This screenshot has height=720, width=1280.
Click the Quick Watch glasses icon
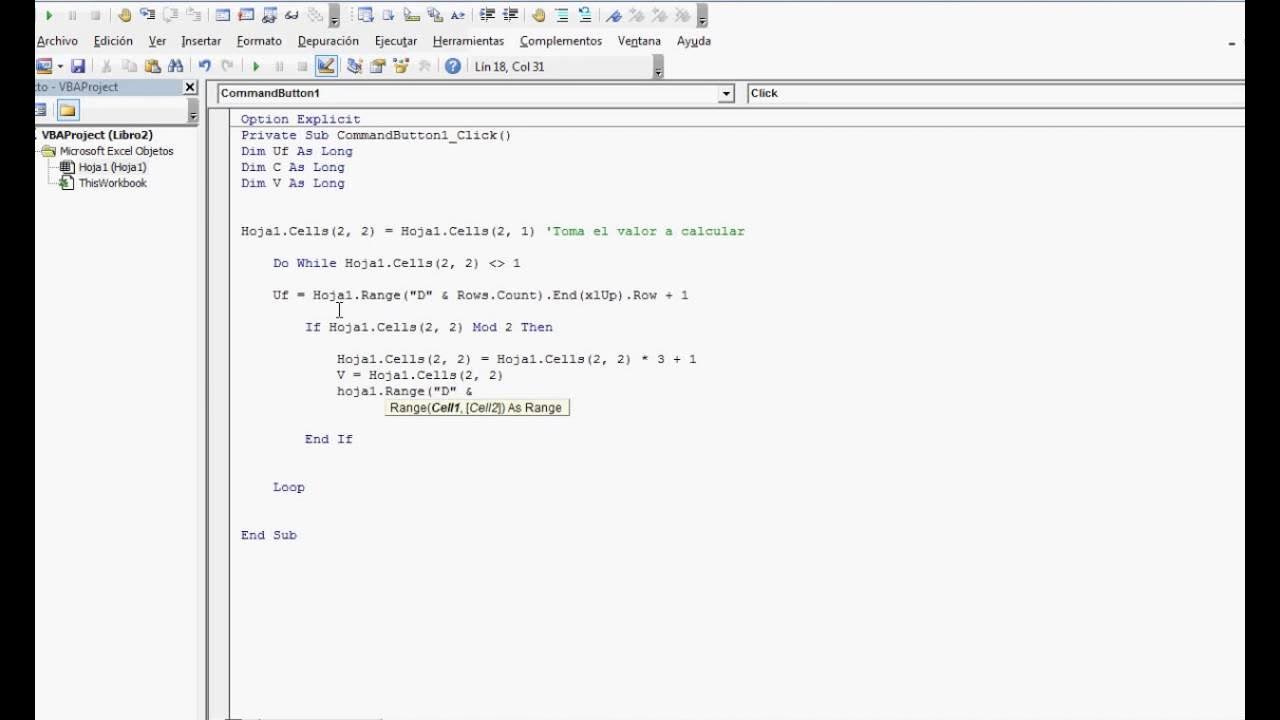pyautogui.click(x=292, y=15)
